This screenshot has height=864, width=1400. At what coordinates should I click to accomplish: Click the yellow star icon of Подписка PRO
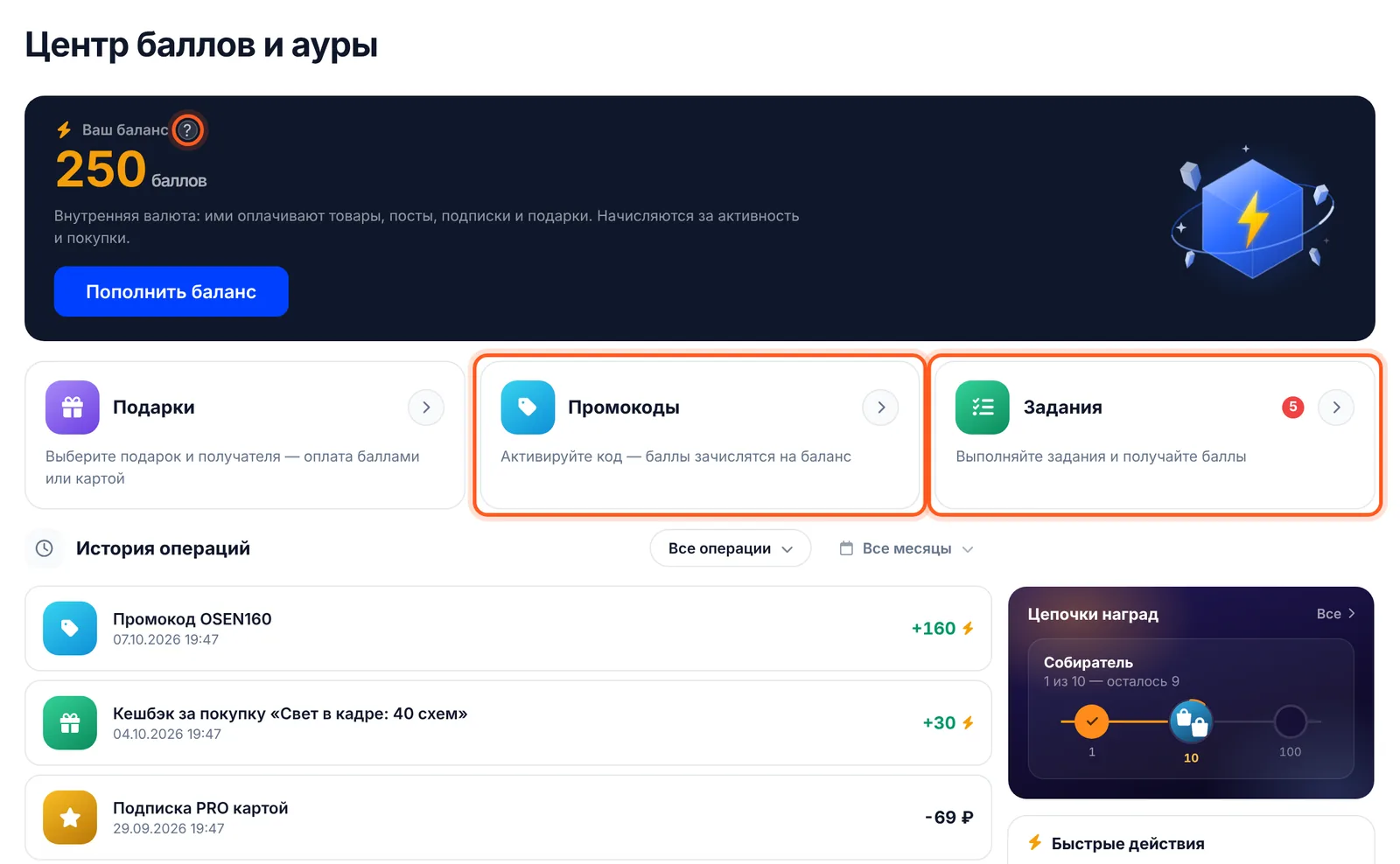pos(70,817)
